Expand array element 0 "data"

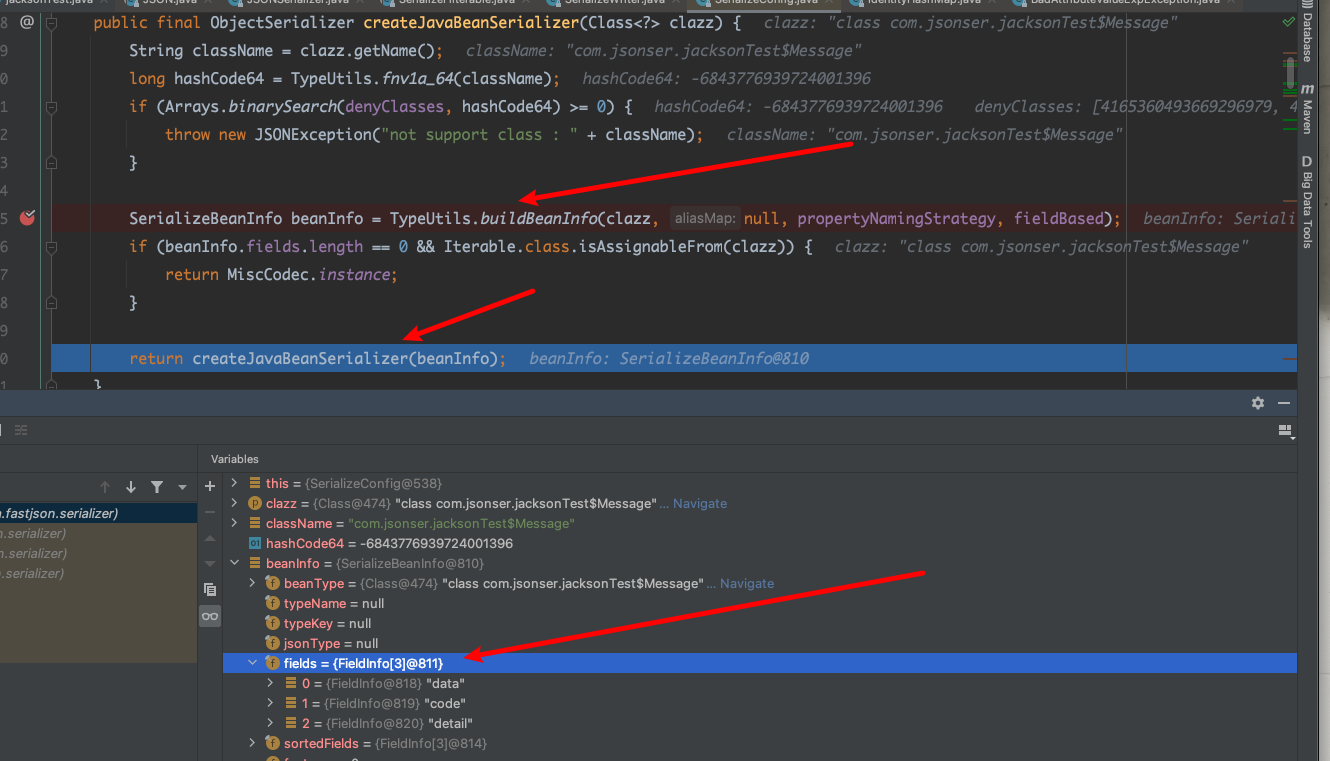(271, 683)
